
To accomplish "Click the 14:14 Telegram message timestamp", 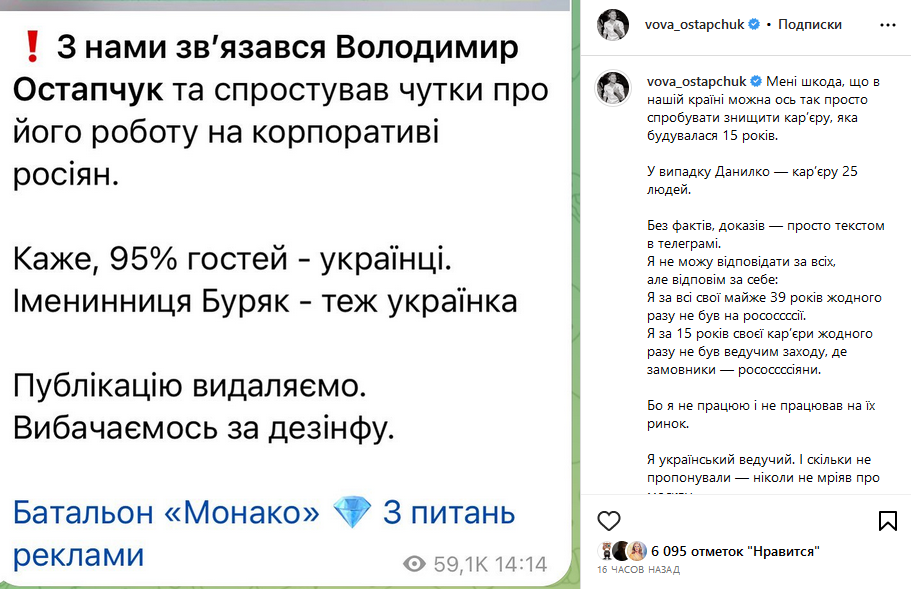I will (521, 563).
